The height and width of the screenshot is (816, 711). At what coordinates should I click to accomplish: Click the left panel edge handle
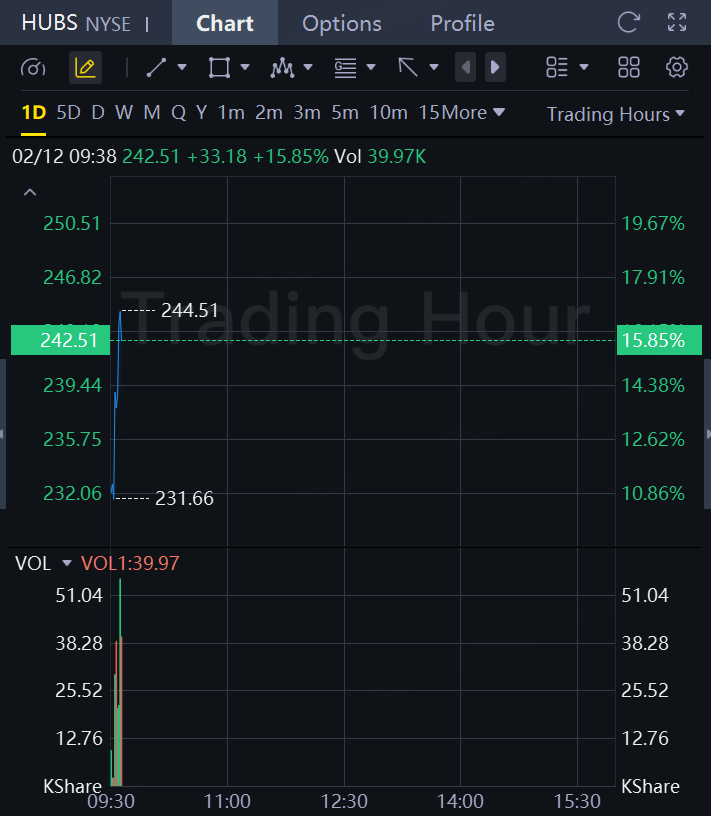coord(3,434)
